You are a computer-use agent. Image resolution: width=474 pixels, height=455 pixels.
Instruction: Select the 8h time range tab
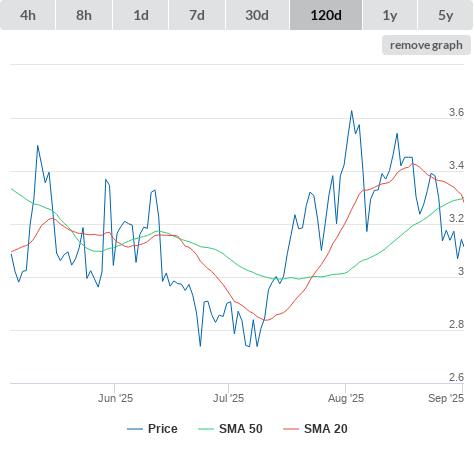[x=84, y=15]
